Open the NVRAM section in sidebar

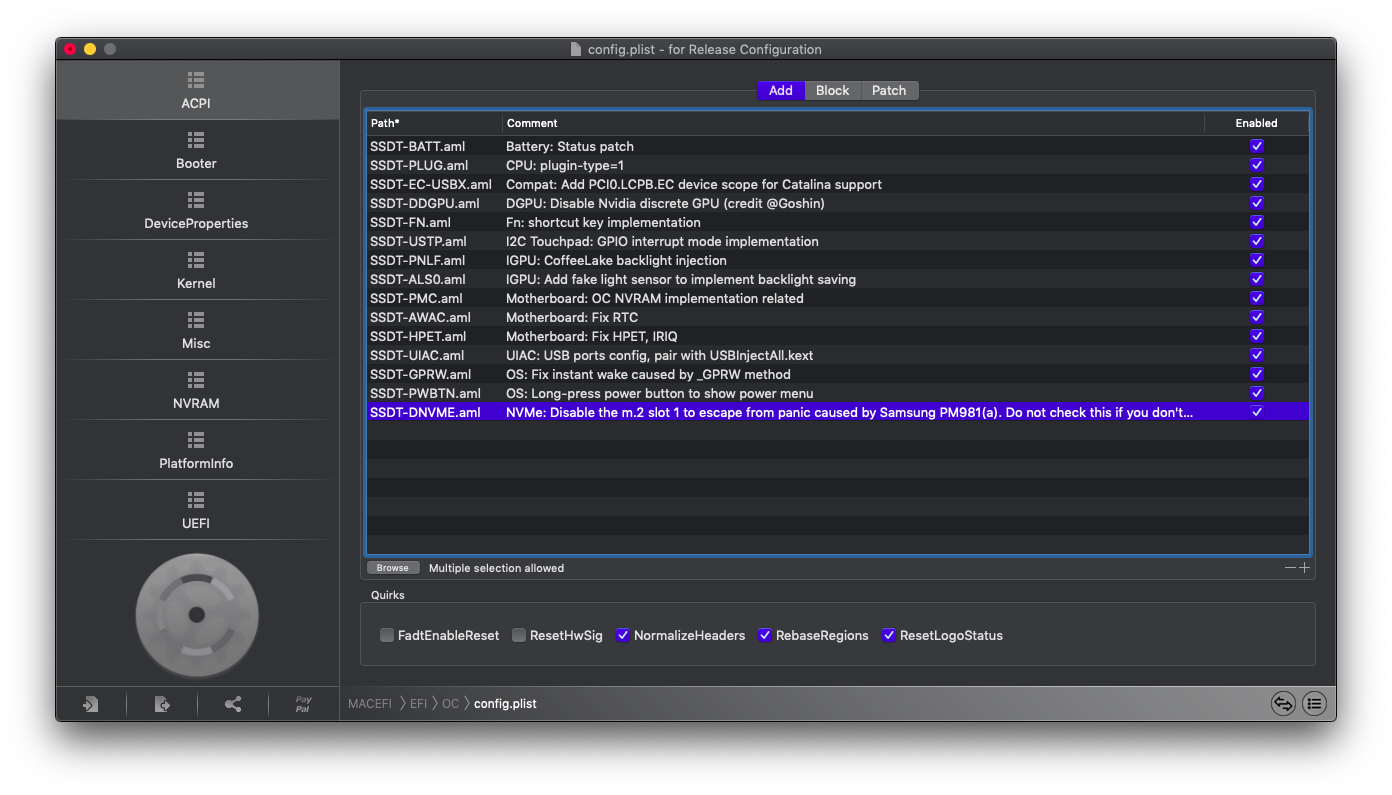(x=196, y=390)
